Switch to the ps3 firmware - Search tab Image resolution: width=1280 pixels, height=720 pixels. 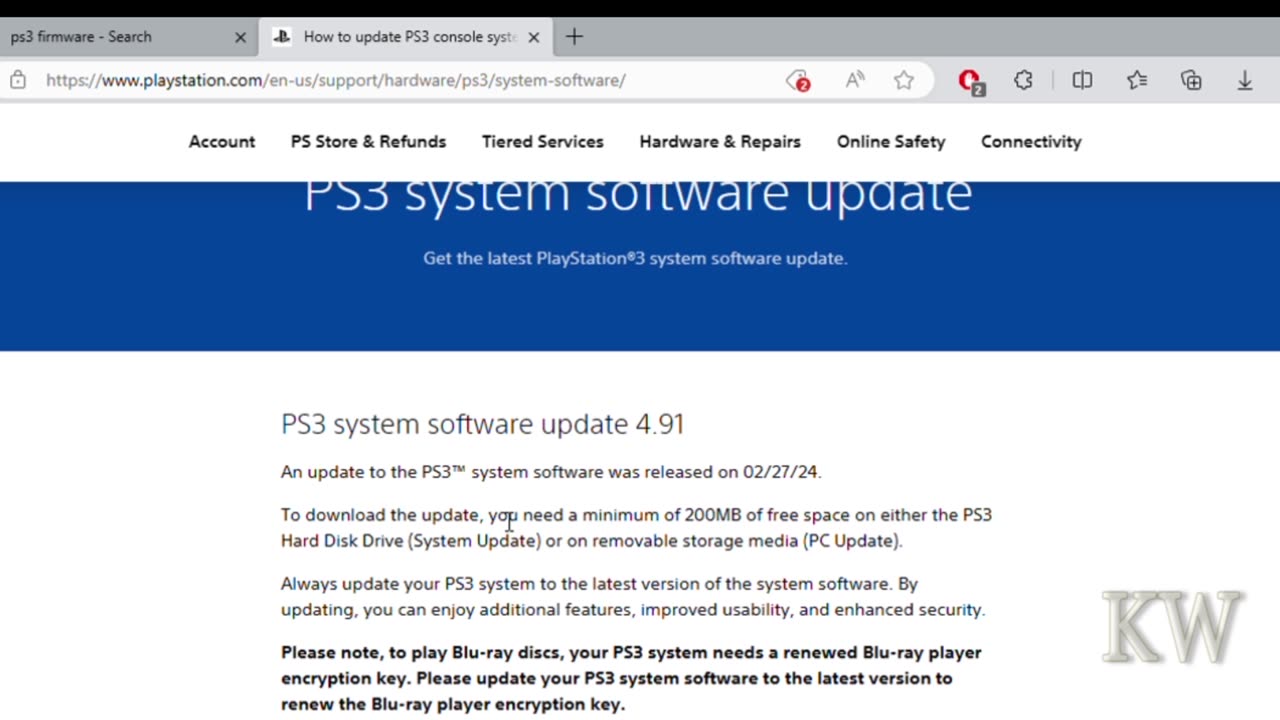coord(128,37)
